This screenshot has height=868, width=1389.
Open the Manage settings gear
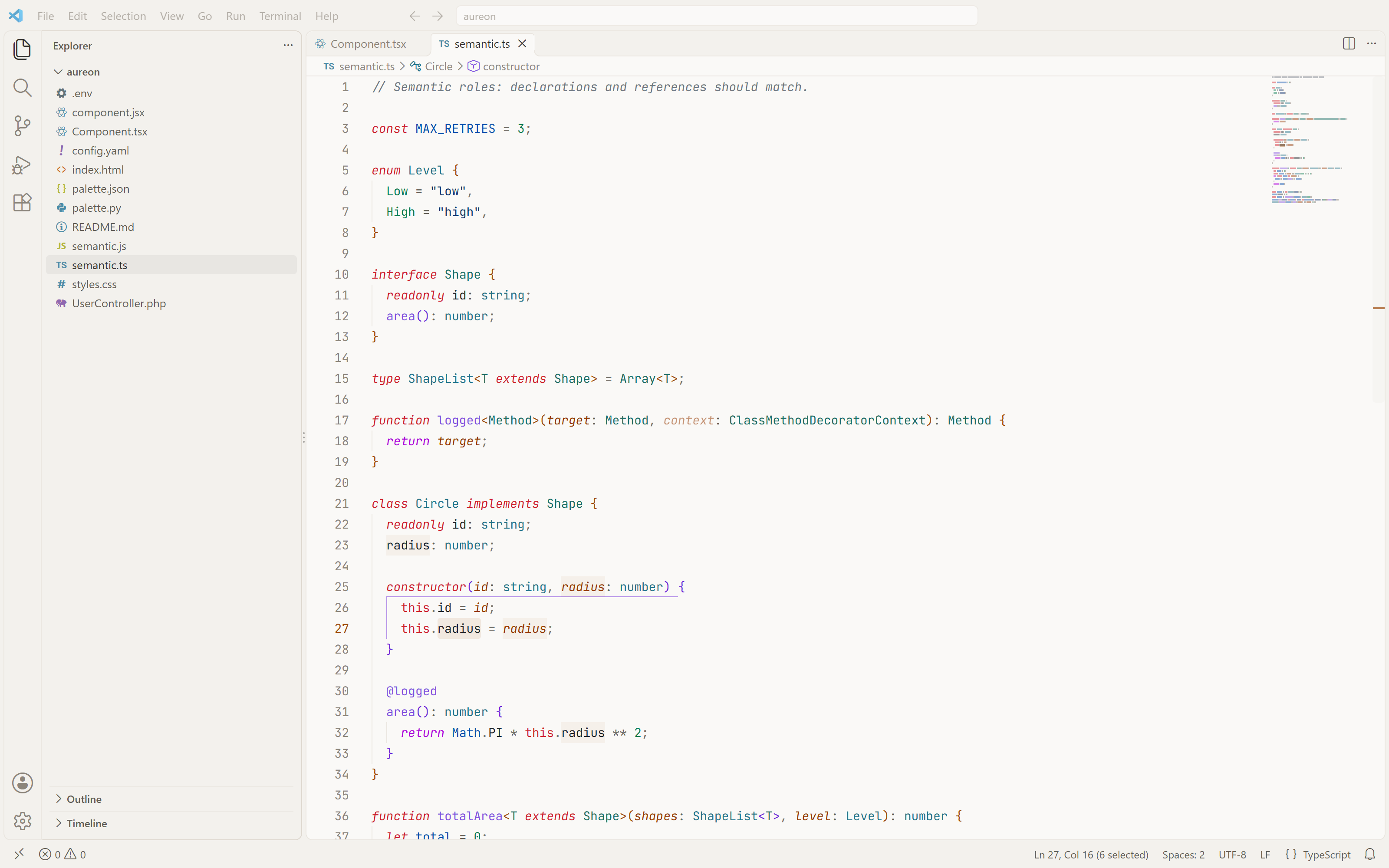(23, 821)
